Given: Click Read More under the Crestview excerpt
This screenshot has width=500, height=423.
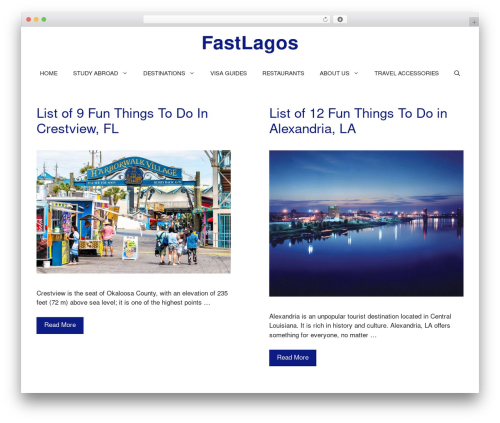Looking at the screenshot, I should pos(60,325).
